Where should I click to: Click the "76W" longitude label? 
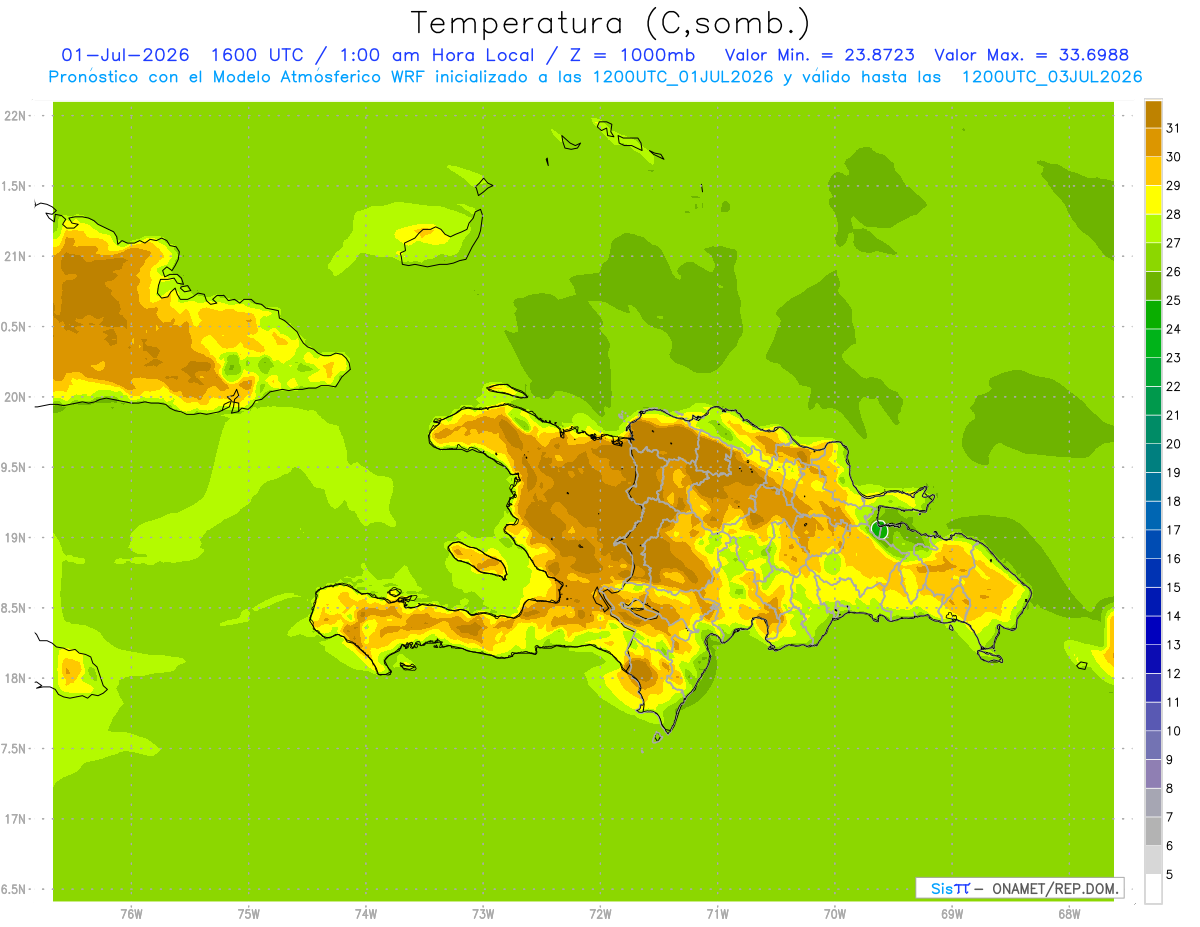coord(131,914)
